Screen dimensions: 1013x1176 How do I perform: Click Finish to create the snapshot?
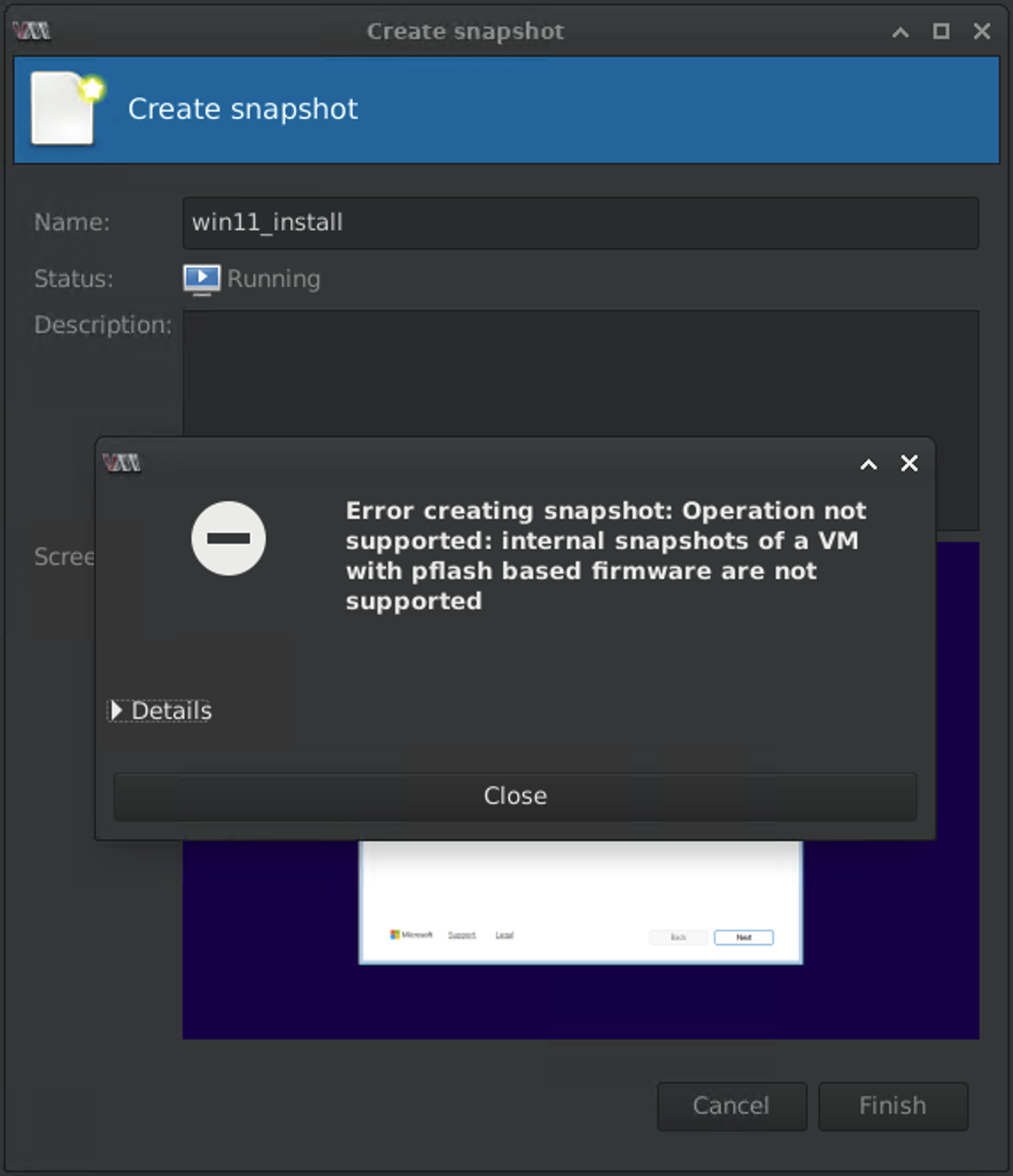pyautogui.click(x=893, y=1105)
